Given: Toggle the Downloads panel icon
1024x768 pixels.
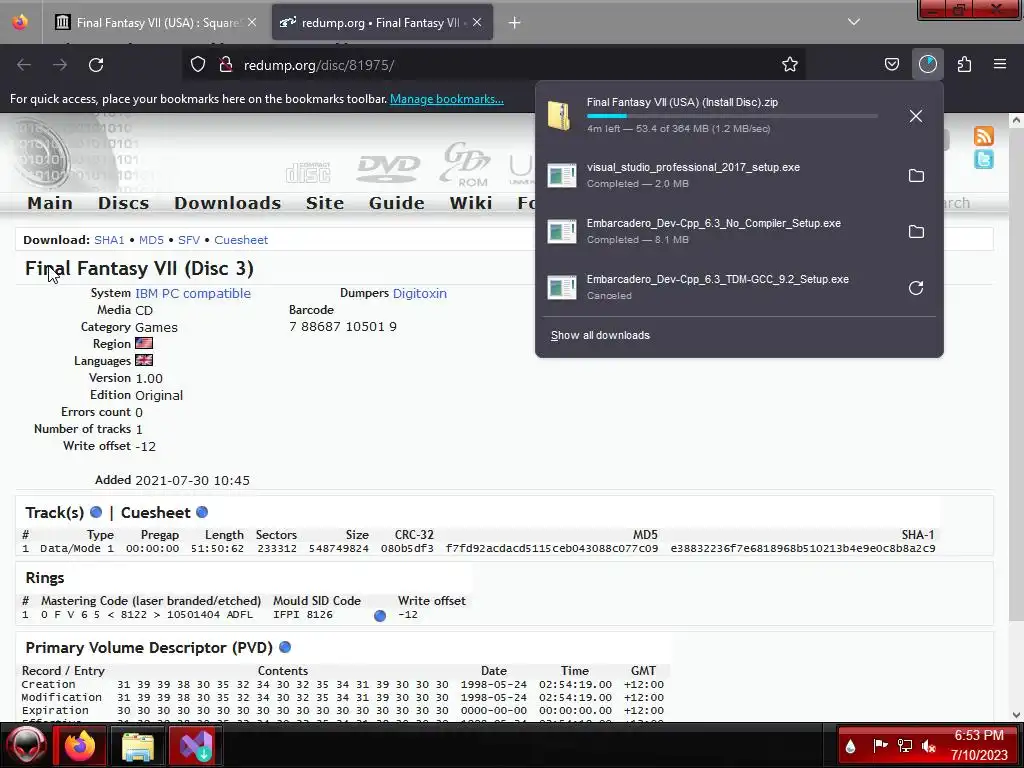Looking at the screenshot, I should click(x=927, y=64).
